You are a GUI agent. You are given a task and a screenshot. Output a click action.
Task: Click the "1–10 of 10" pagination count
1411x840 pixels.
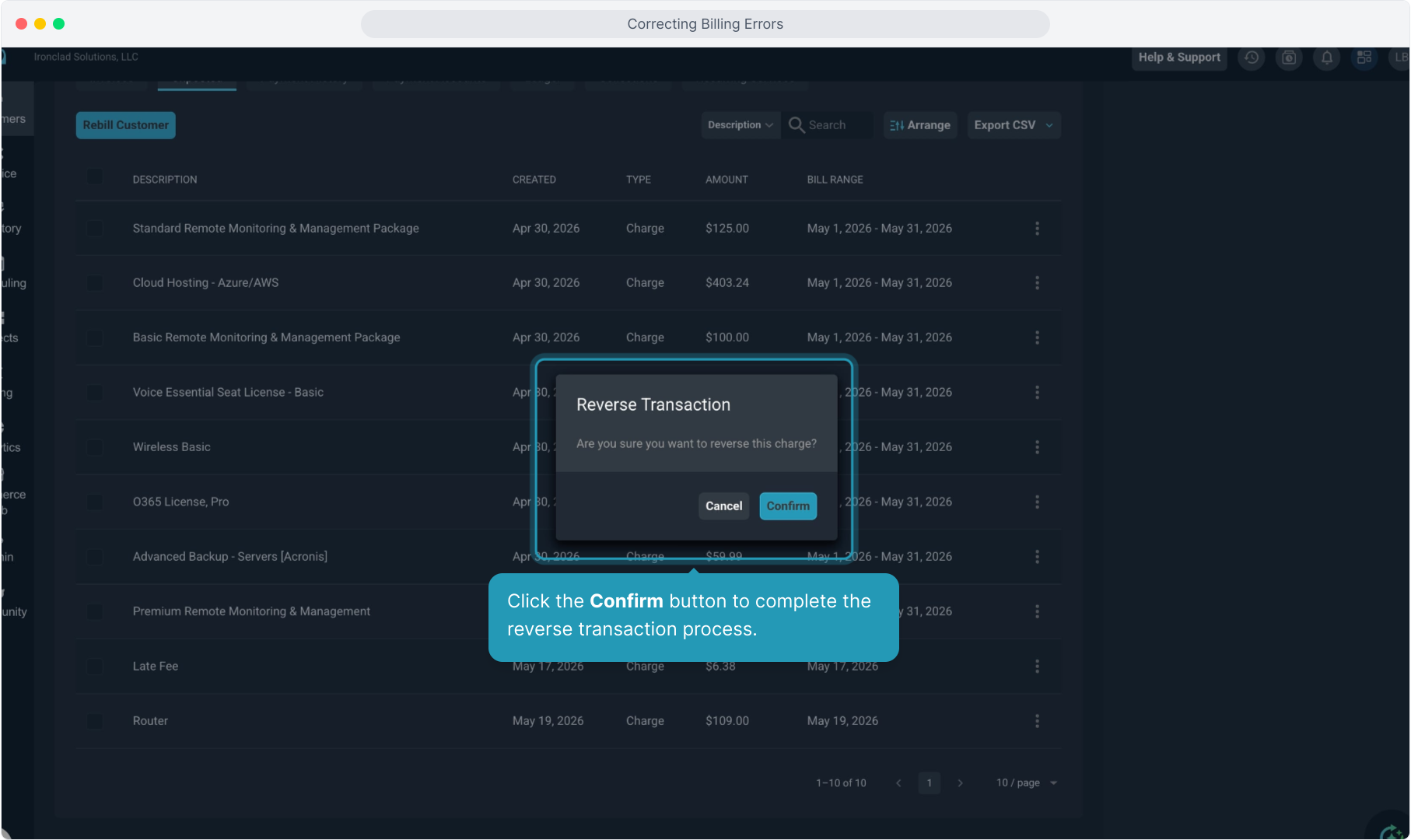[x=841, y=783]
